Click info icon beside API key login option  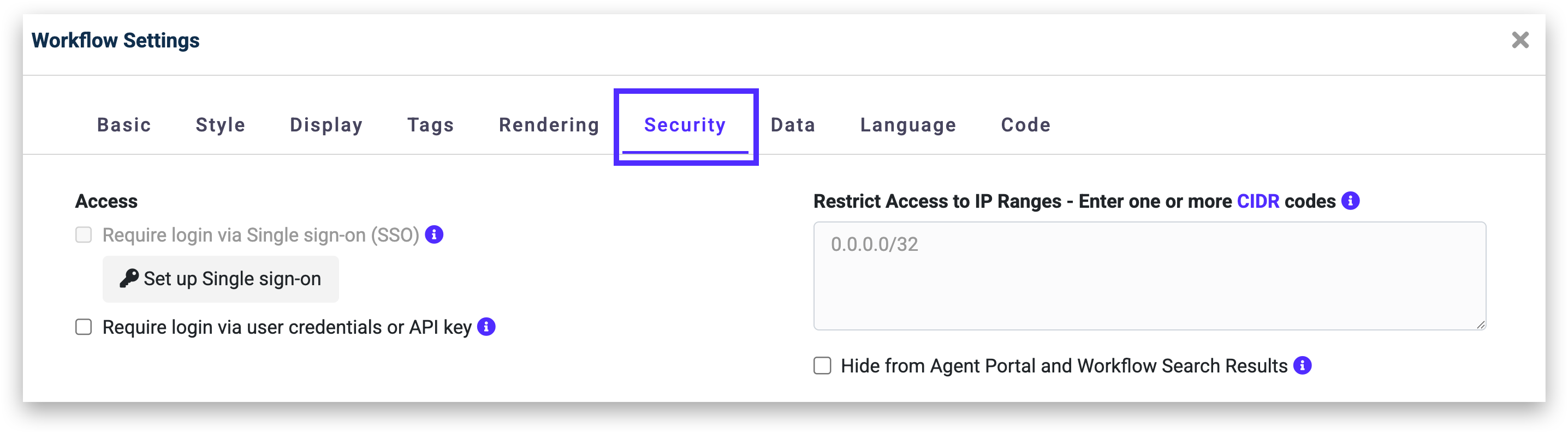pos(486,327)
